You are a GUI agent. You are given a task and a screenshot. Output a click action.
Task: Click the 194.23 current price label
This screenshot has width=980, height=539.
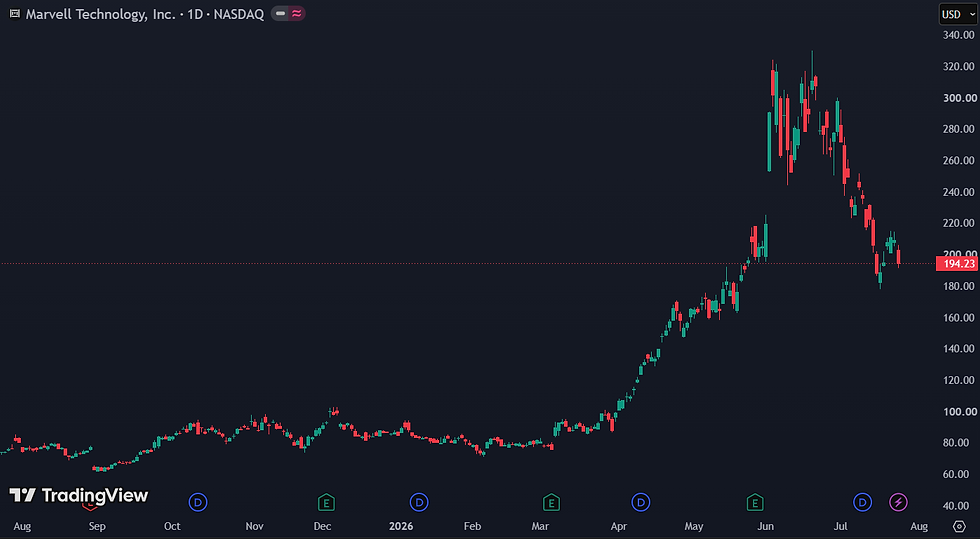coord(958,264)
